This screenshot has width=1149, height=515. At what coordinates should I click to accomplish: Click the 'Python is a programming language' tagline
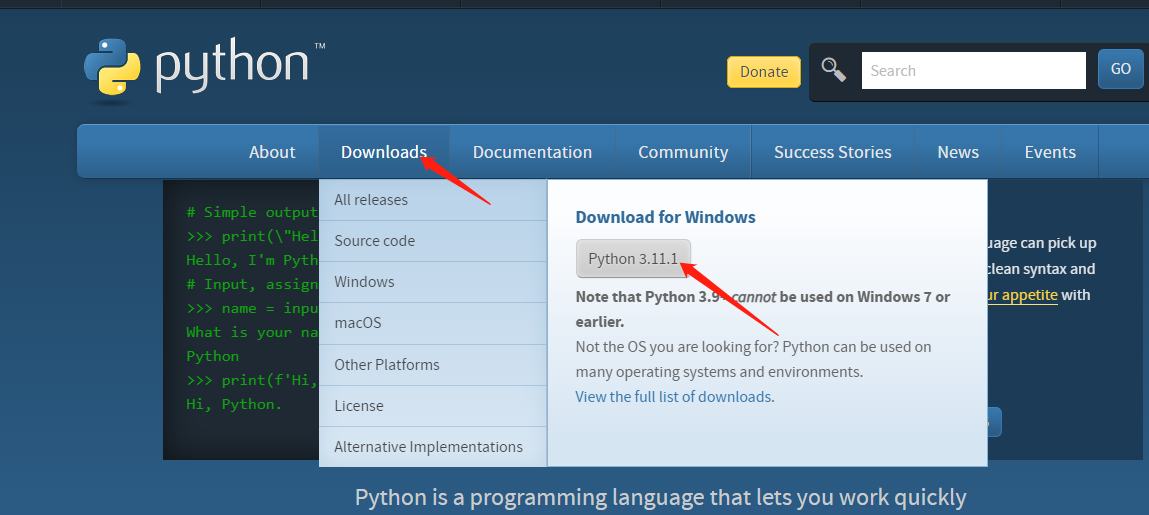[660, 498]
